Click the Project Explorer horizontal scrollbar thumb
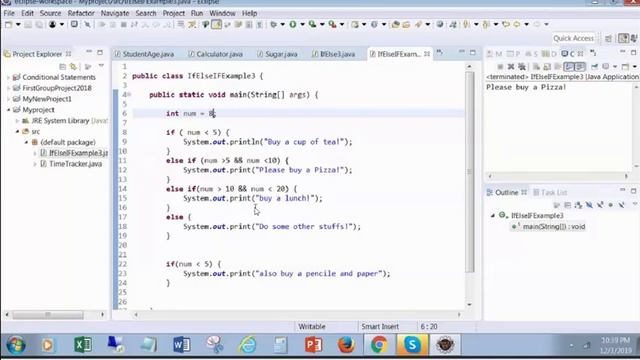Image resolution: width=640 pixels, height=360 pixels. click(x=48, y=315)
